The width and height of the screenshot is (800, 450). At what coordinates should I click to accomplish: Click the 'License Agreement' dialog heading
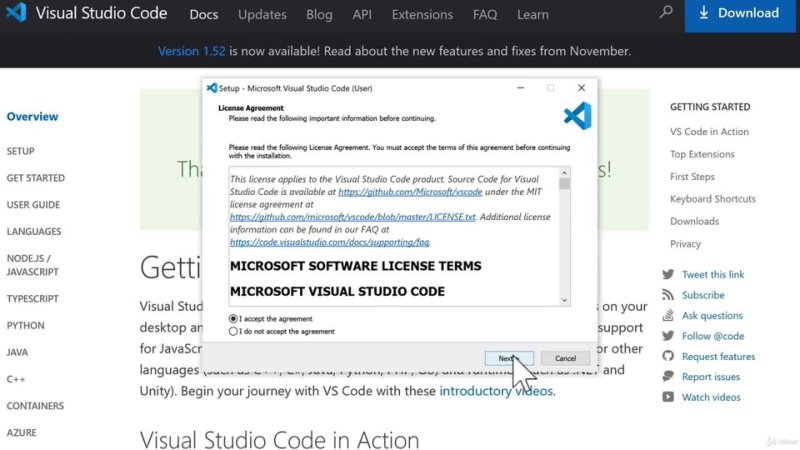tap(251, 108)
